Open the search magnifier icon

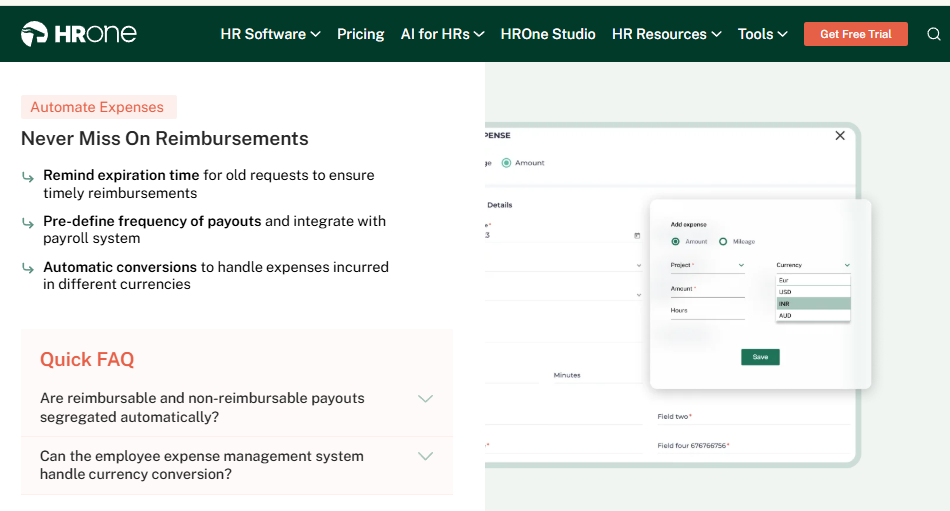[x=934, y=34]
